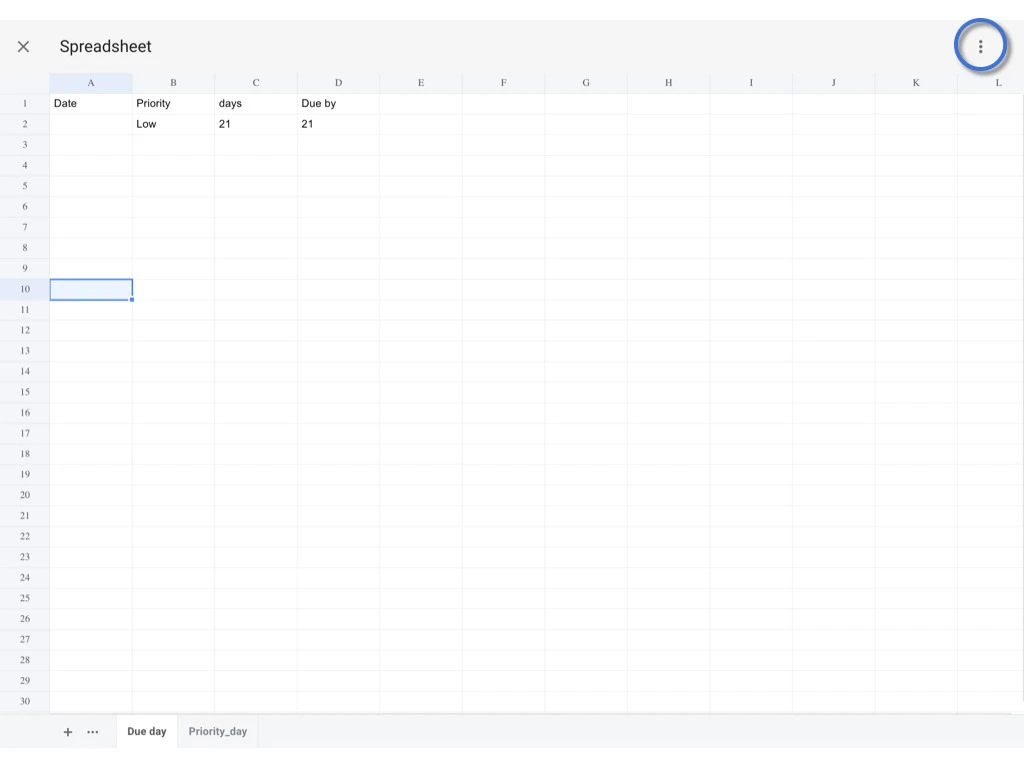Open the three-dot overflow menu
Viewport: 1024px width, 768px height.
click(980, 46)
